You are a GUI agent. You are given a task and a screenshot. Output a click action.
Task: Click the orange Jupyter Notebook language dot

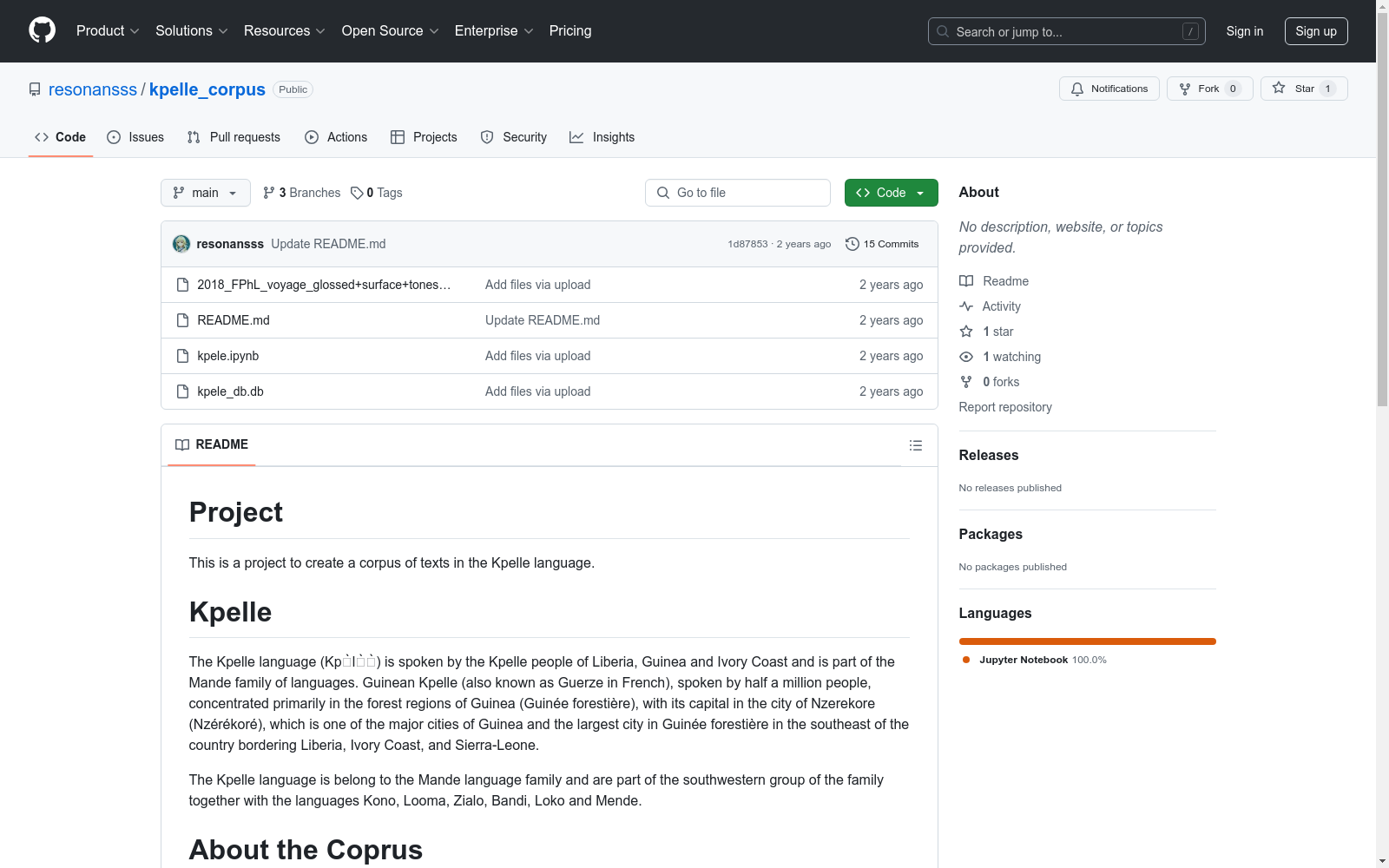pos(966,660)
